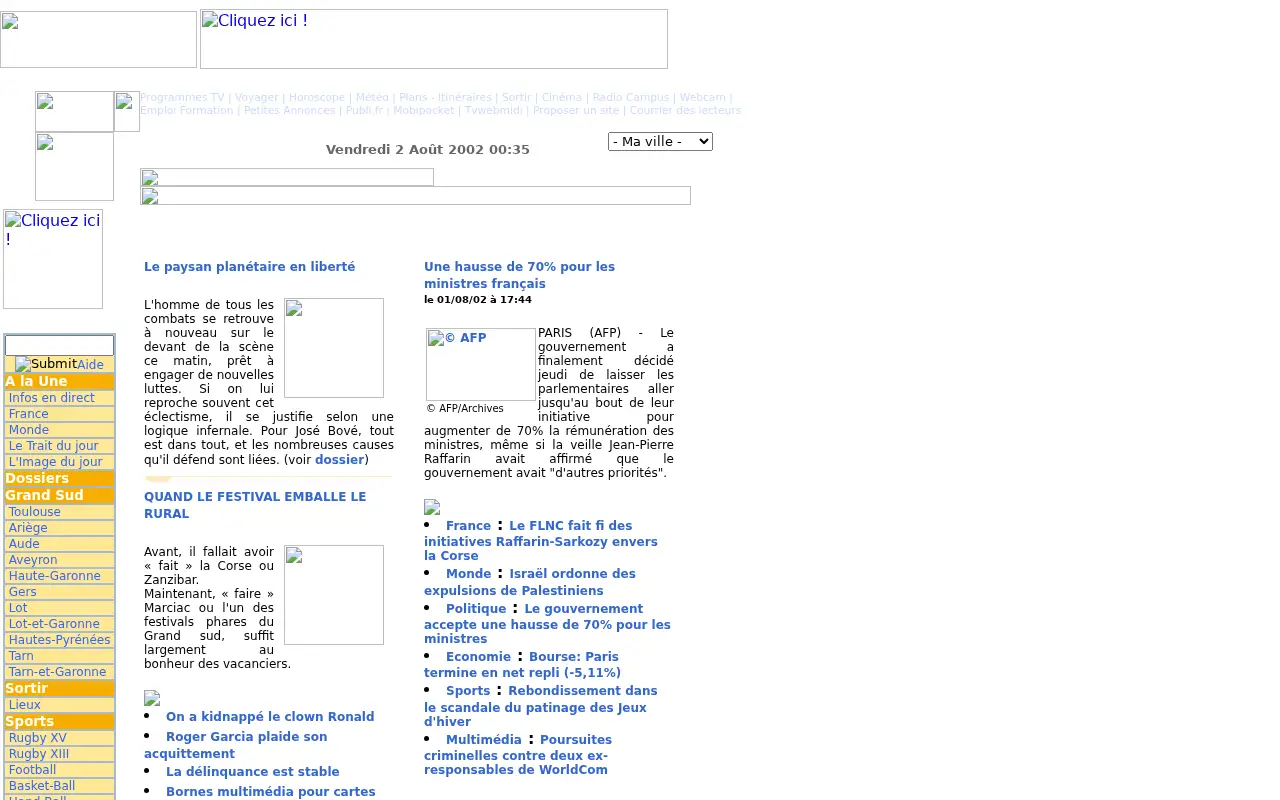Viewport: 1280px width, 800px height.
Task: Select Tarn-et-Garonne in the sidebar
Action: click(x=59, y=672)
